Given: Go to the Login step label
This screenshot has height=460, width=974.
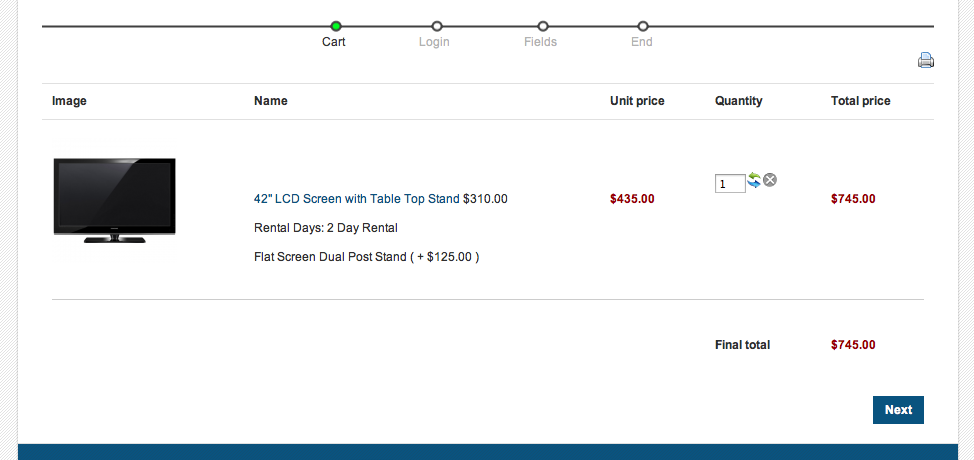Looking at the screenshot, I should tap(434, 42).
